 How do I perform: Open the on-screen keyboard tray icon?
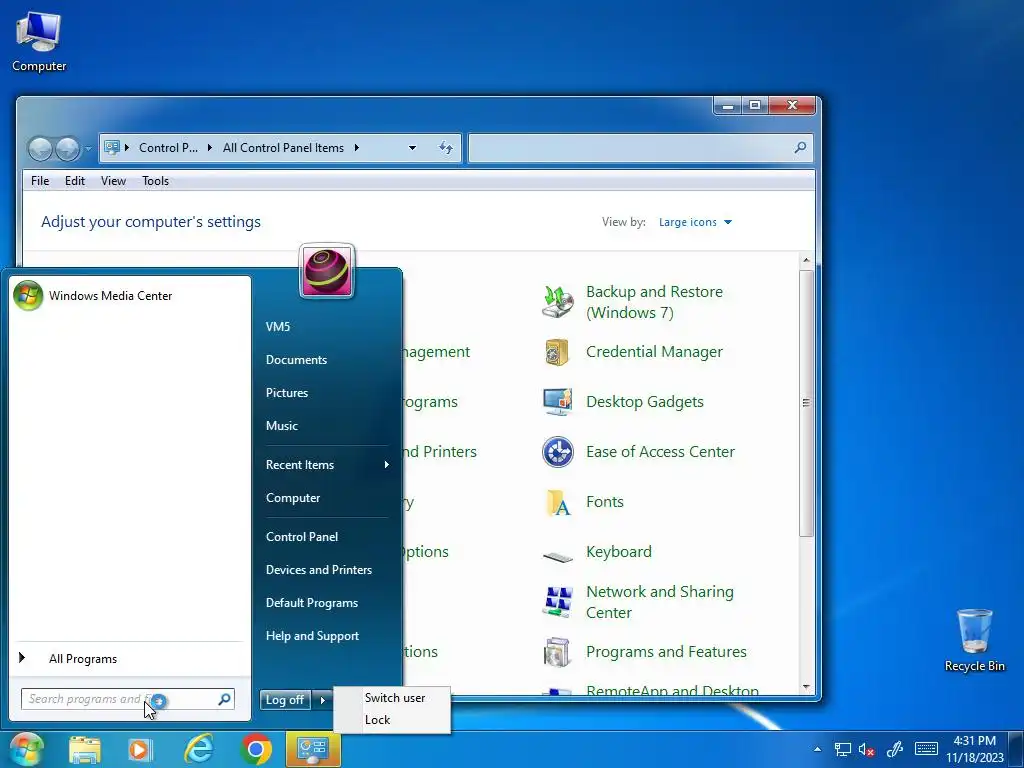point(926,749)
